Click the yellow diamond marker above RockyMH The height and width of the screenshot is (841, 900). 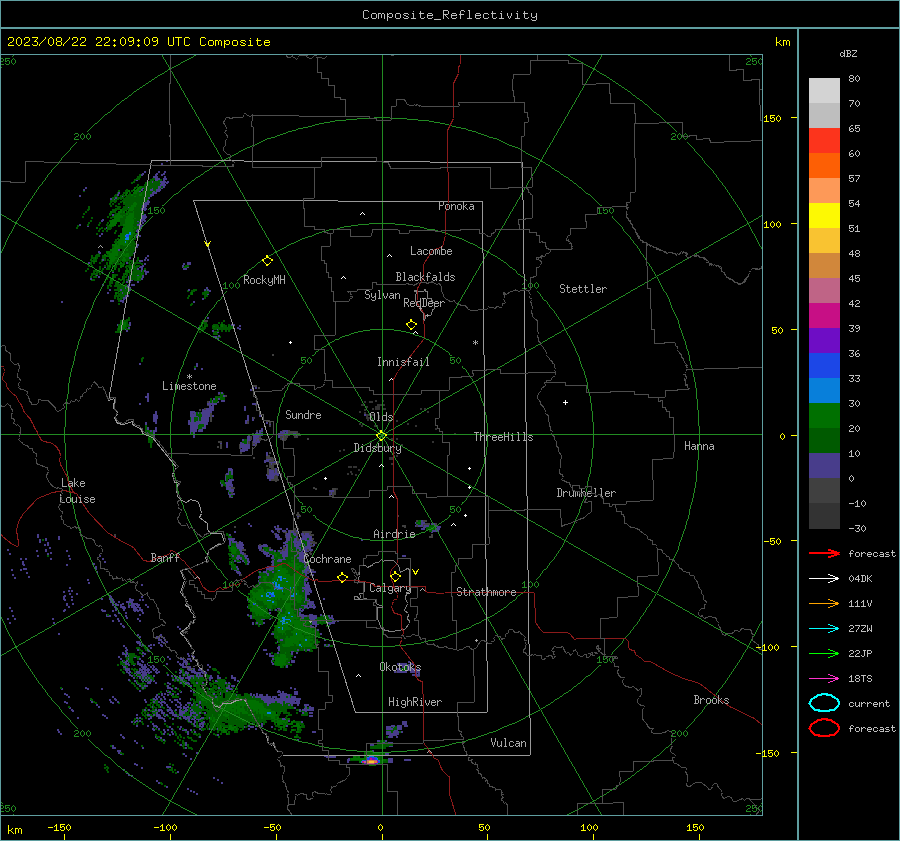click(267, 261)
